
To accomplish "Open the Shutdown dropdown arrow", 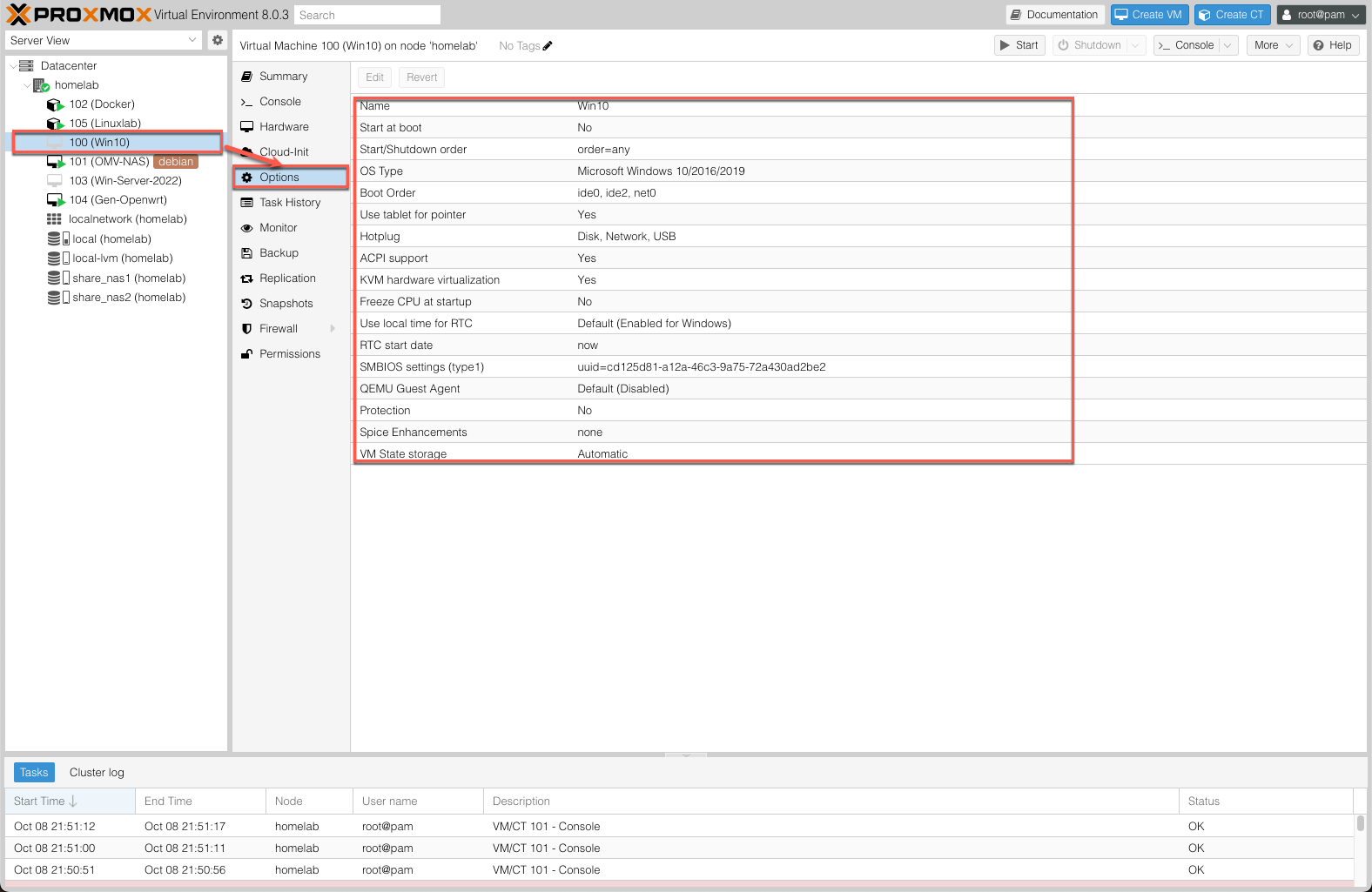I will 1135,45.
